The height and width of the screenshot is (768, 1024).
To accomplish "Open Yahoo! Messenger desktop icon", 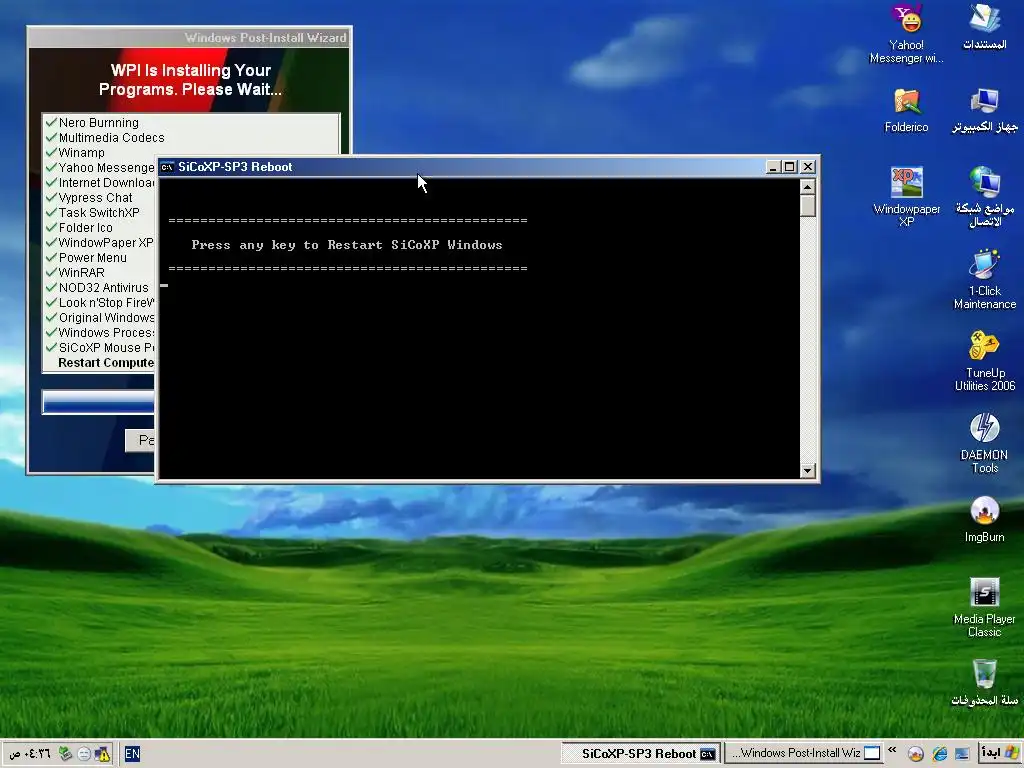I will tap(906, 33).
